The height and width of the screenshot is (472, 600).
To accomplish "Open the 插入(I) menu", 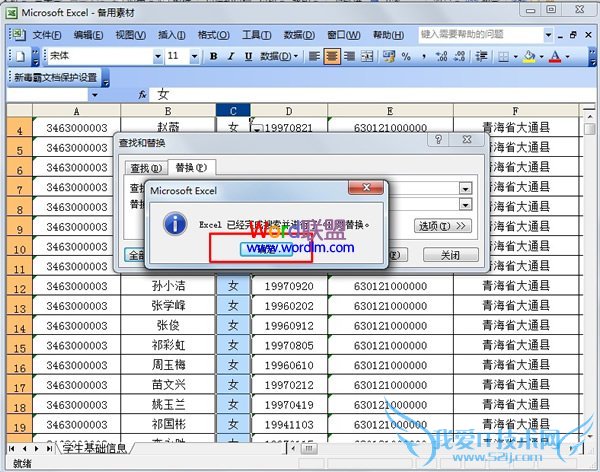I will 172,35.
